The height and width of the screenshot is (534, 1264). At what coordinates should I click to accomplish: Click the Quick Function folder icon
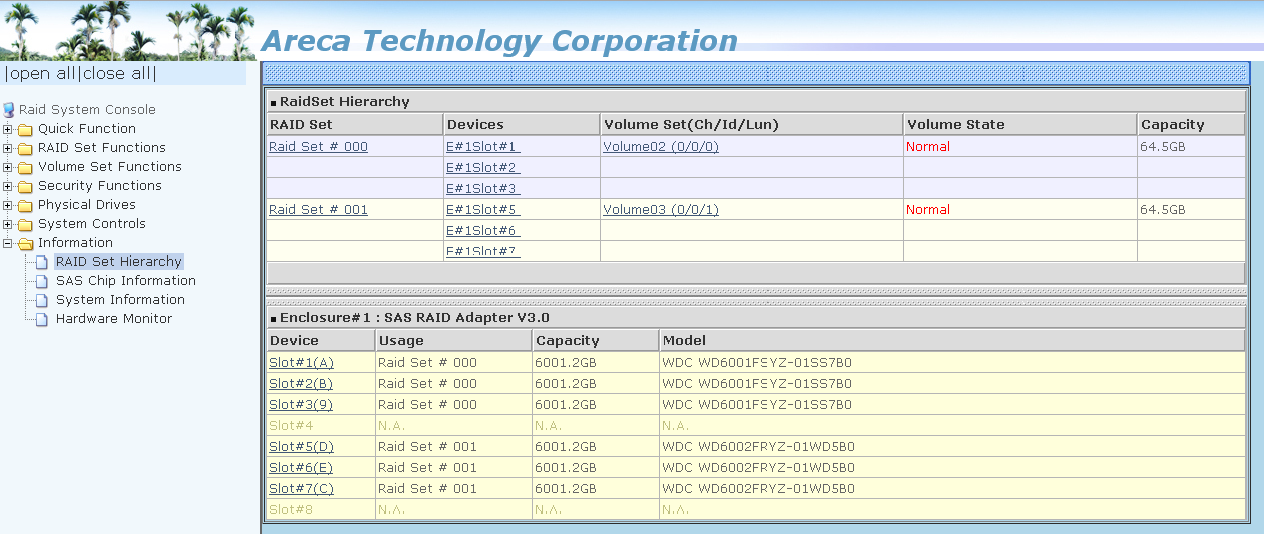point(25,129)
